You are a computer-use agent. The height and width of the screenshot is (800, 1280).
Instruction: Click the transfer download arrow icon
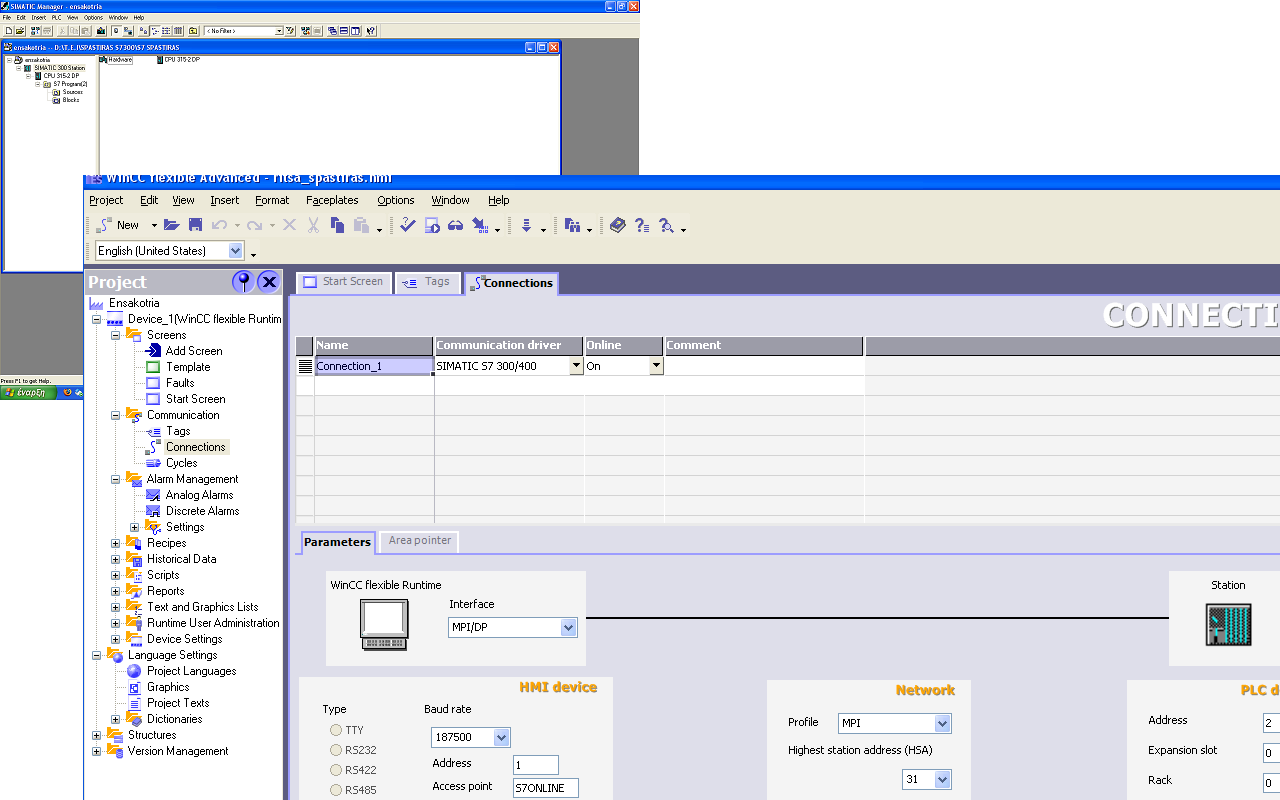[480, 225]
